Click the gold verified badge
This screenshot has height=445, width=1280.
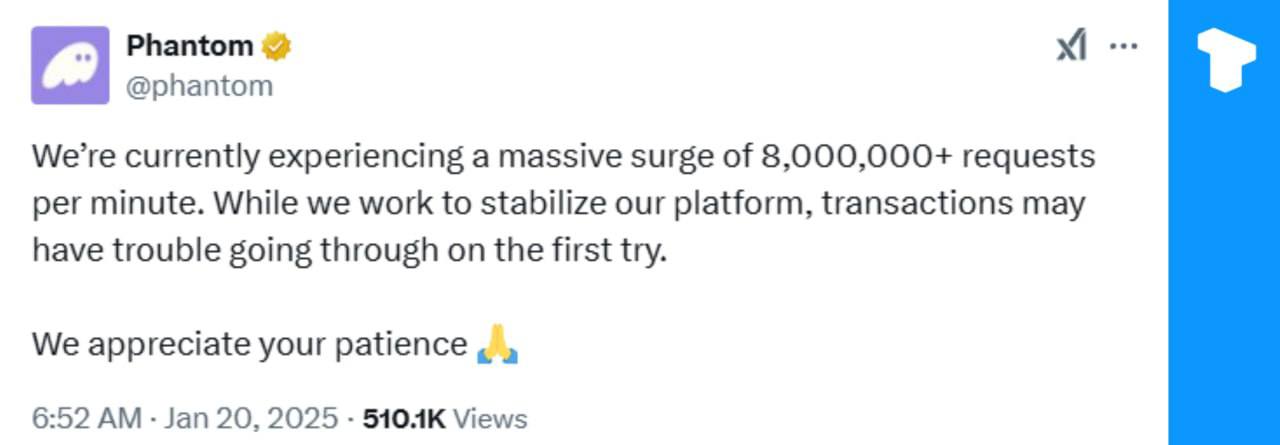click(x=276, y=46)
